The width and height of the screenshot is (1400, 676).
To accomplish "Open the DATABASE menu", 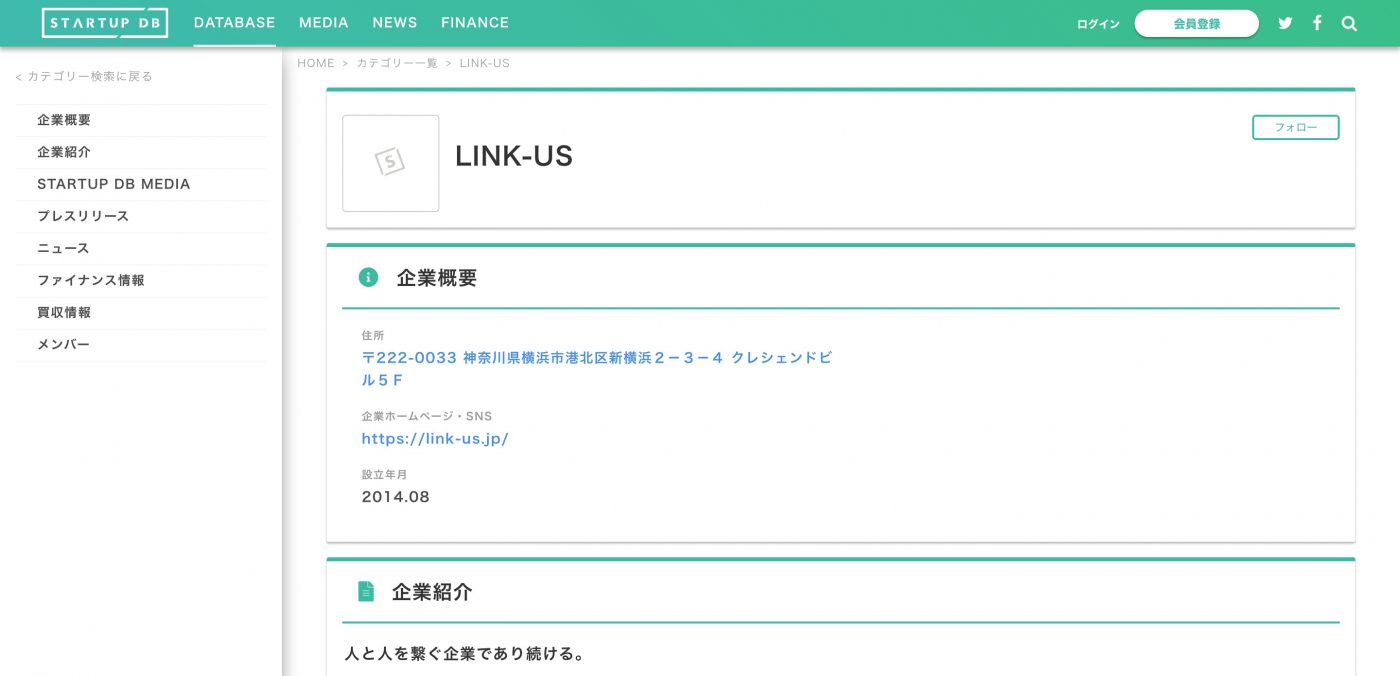I will tap(234, 22).
